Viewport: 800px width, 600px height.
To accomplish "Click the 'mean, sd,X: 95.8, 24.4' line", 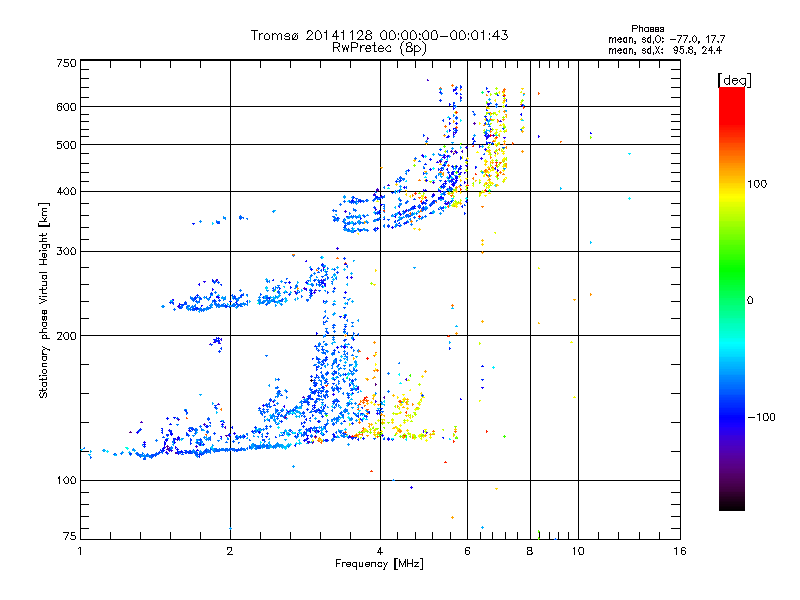I will pyautogui.click(x=665, y=50).
